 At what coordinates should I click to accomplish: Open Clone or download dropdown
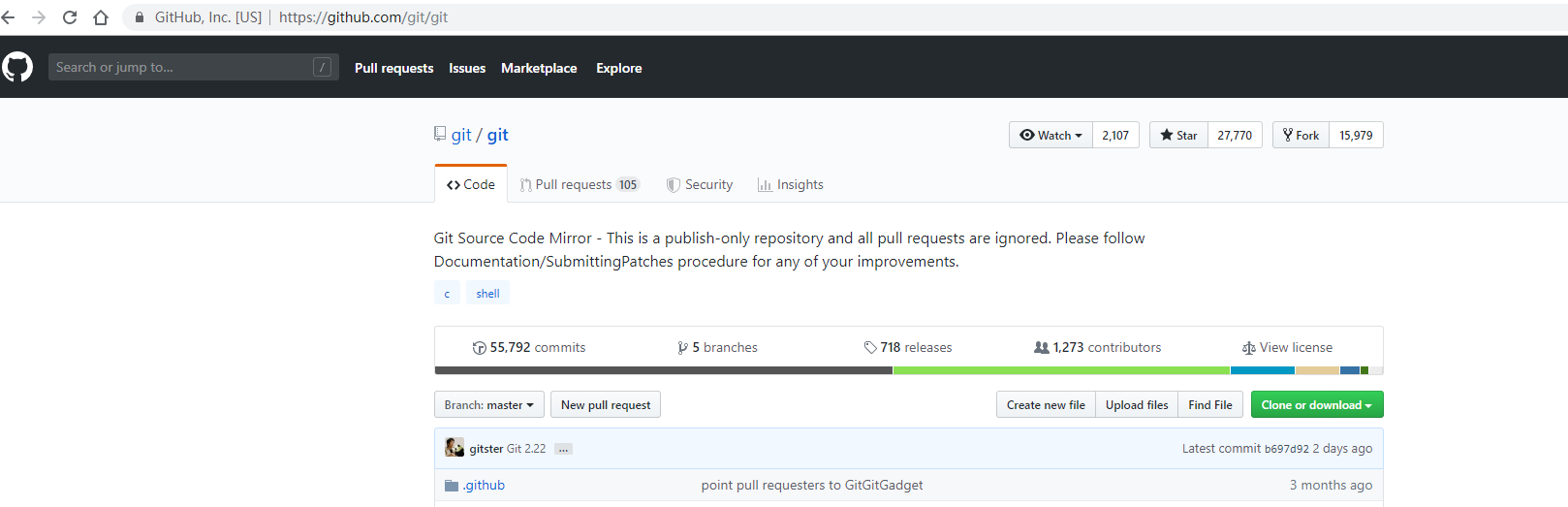click(x=1317, y=404)
